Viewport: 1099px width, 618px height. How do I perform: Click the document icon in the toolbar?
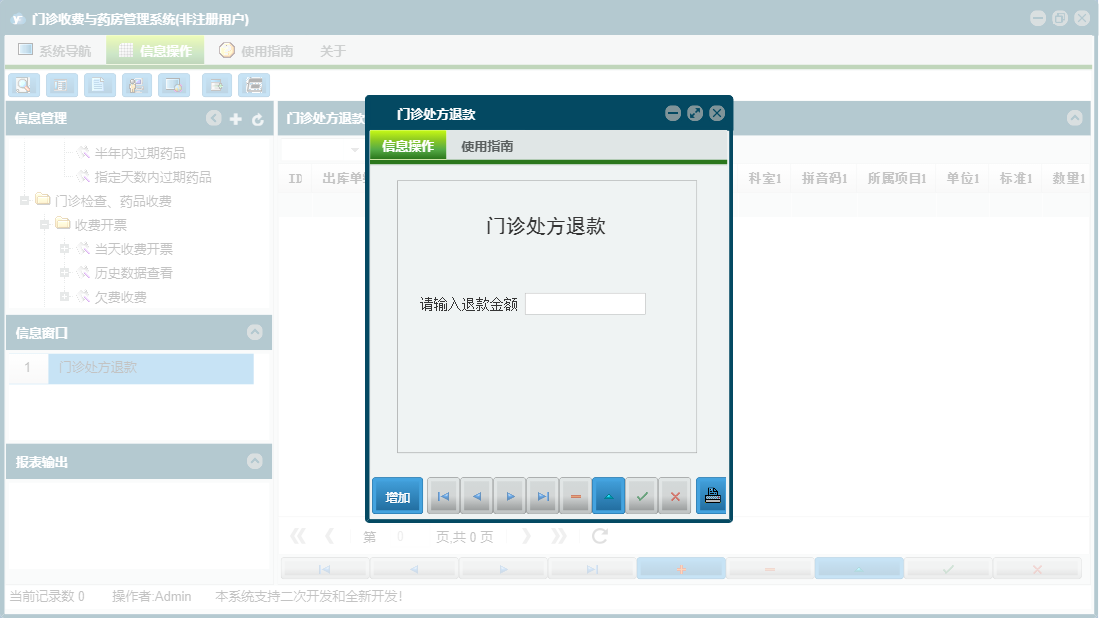click(x=99, y=85)
